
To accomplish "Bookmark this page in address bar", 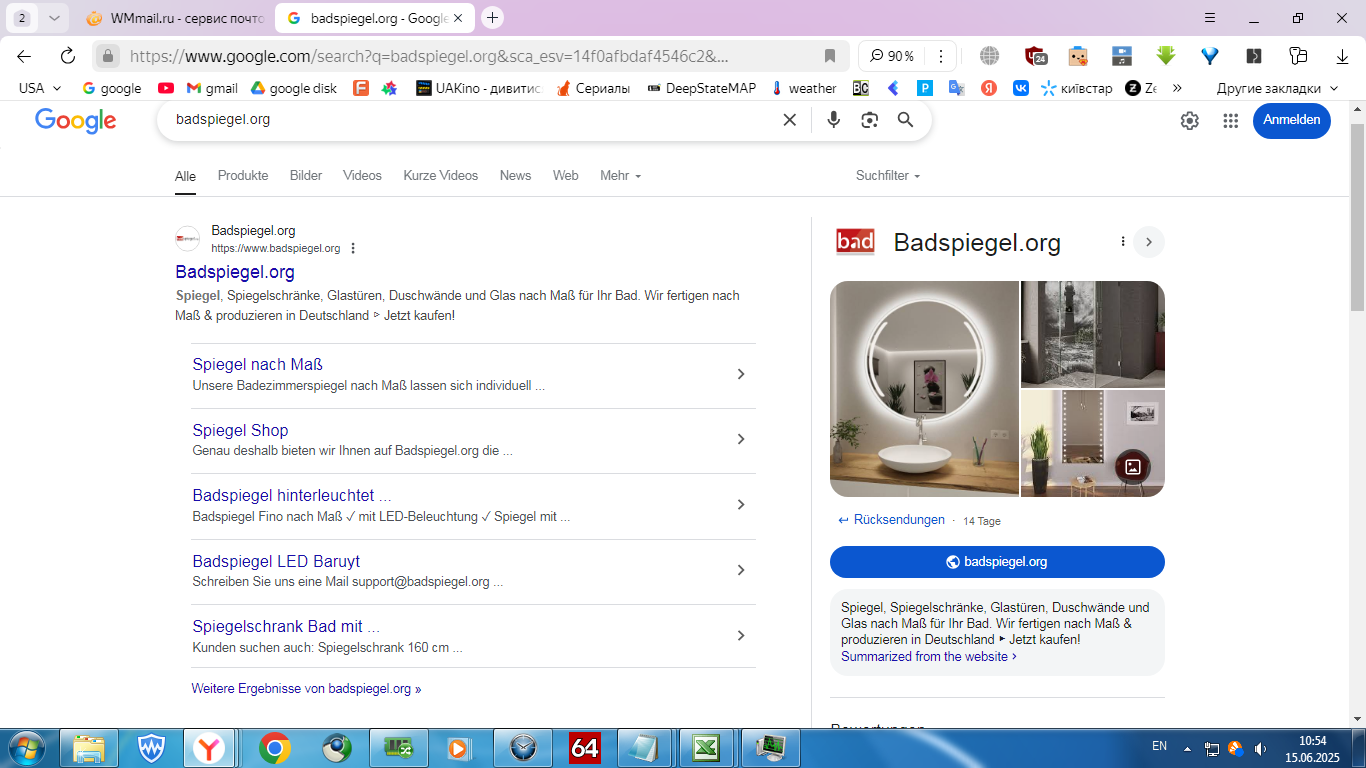I will click(829, 56).
